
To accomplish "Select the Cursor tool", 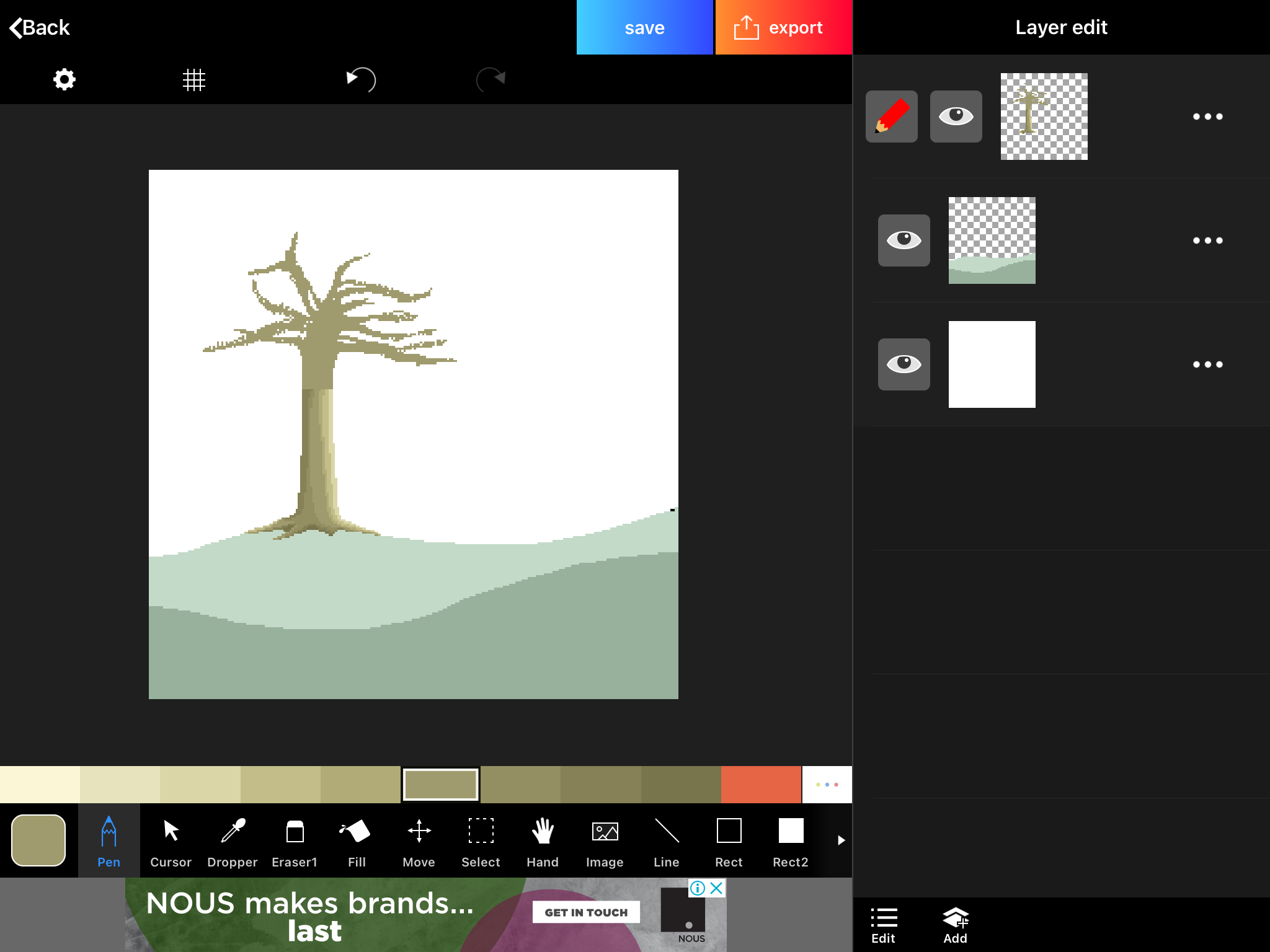I will 171,841.
